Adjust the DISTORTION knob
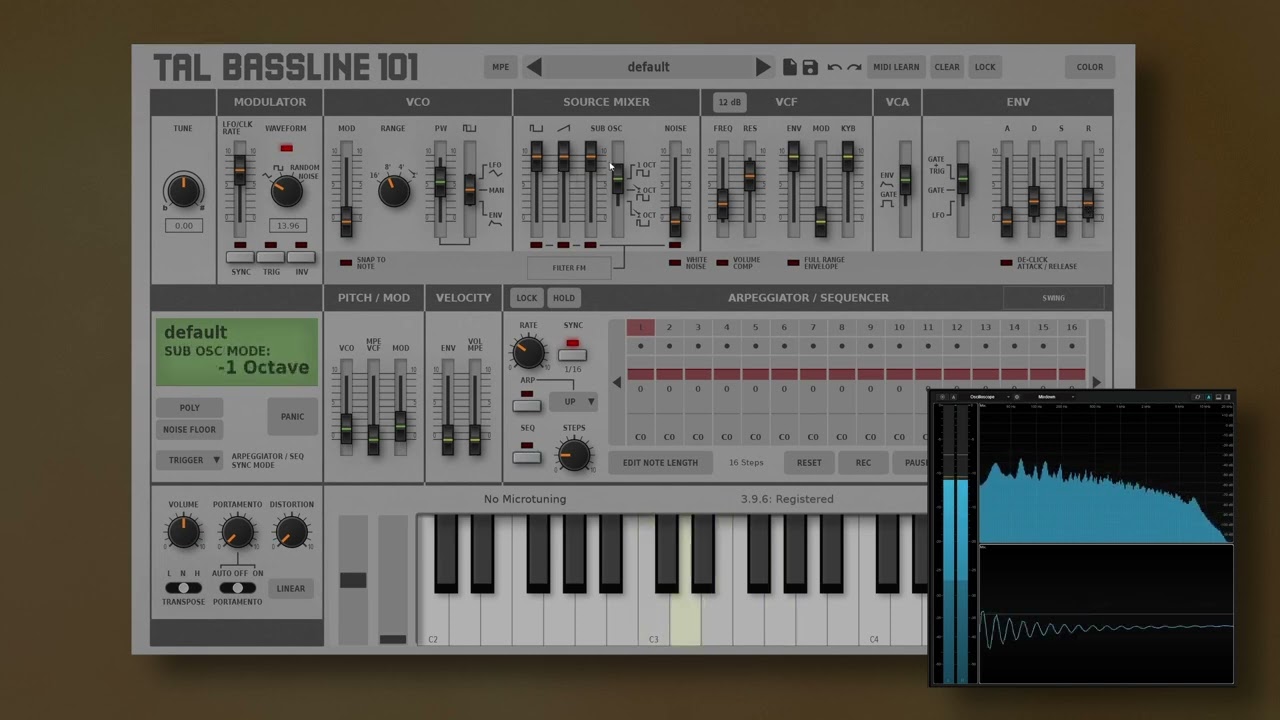The width and height of the screenshot is (1280, 720). pyautogui.click(x=291, y=531)
